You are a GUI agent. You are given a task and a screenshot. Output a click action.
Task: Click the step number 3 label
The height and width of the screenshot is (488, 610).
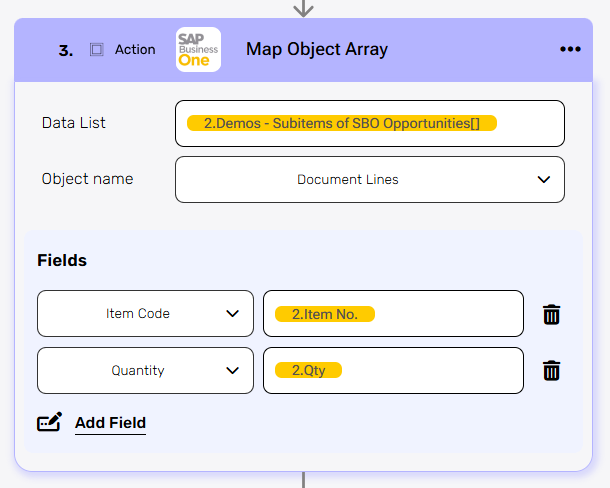click(66, 50)
